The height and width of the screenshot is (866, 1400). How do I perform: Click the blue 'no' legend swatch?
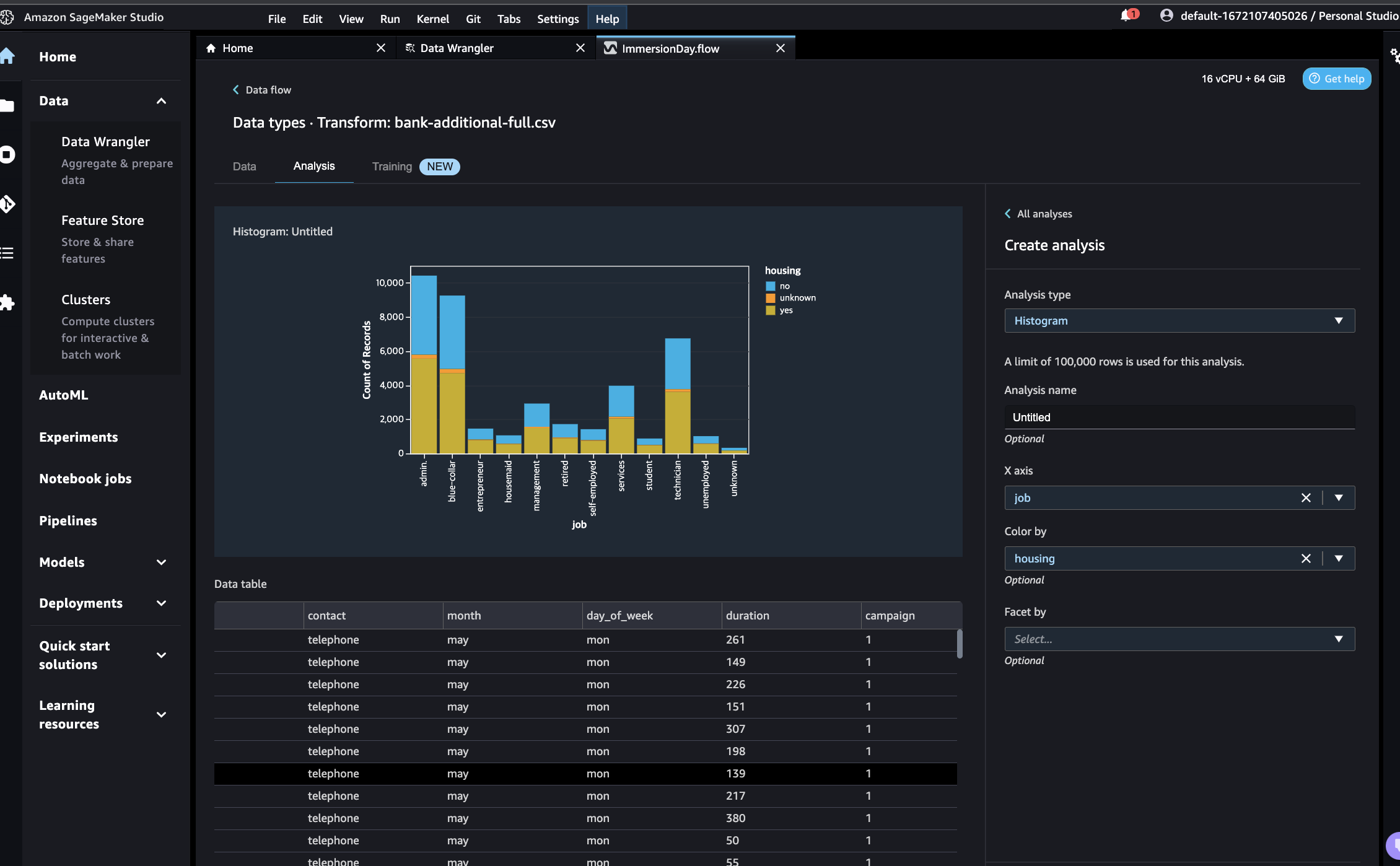tap(771, 286)
